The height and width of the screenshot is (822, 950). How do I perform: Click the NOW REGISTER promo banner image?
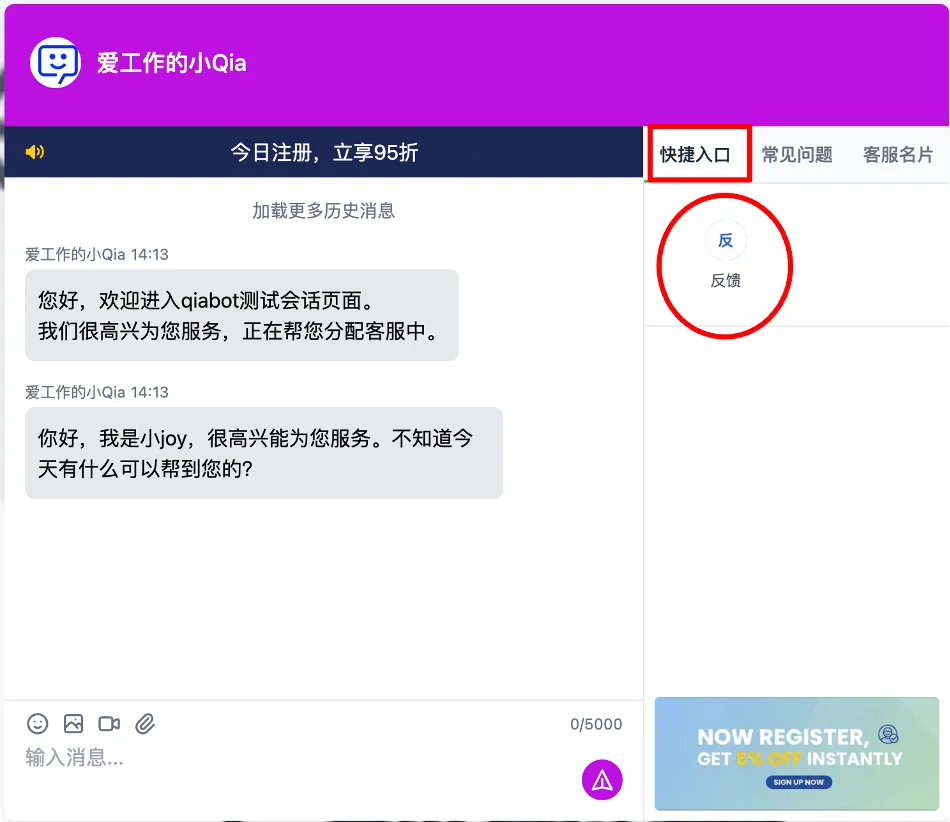point(796,753)
